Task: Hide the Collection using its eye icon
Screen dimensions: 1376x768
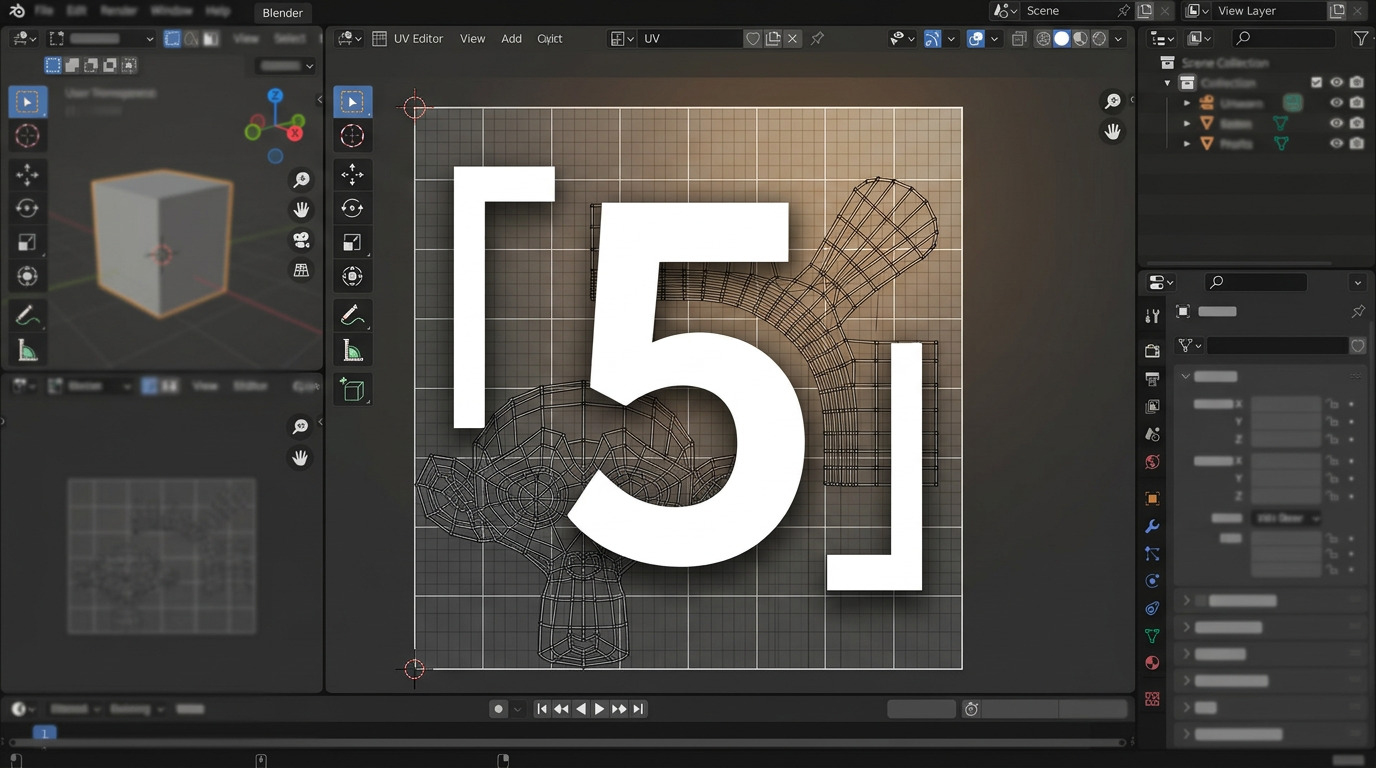Action: 1336,82
